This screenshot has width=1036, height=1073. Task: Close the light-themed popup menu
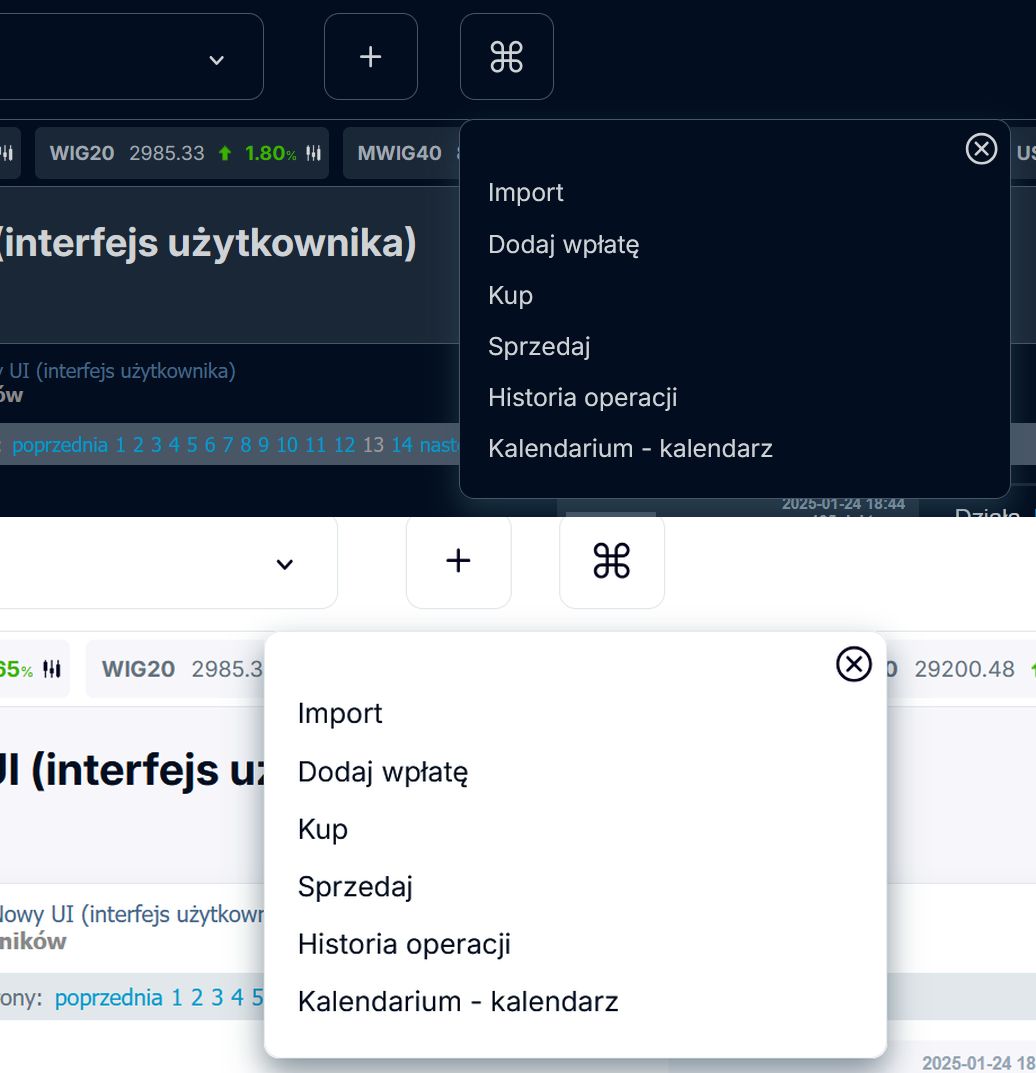point(853,664)
